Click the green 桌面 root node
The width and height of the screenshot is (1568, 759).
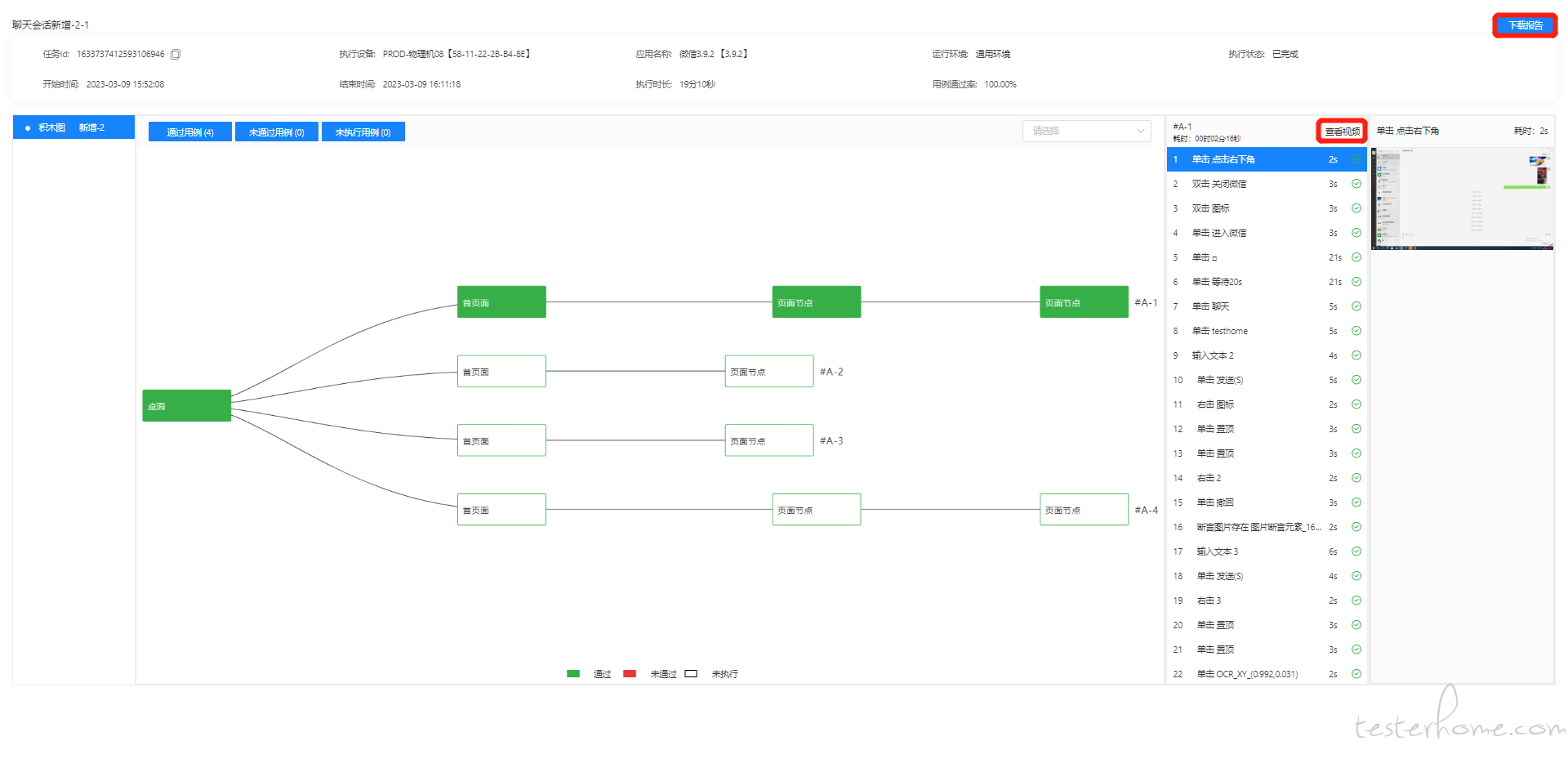tap(186, 406)
